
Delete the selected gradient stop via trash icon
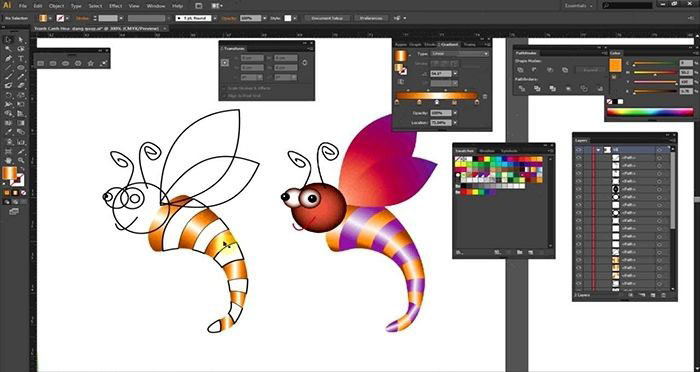pos(485,96)
